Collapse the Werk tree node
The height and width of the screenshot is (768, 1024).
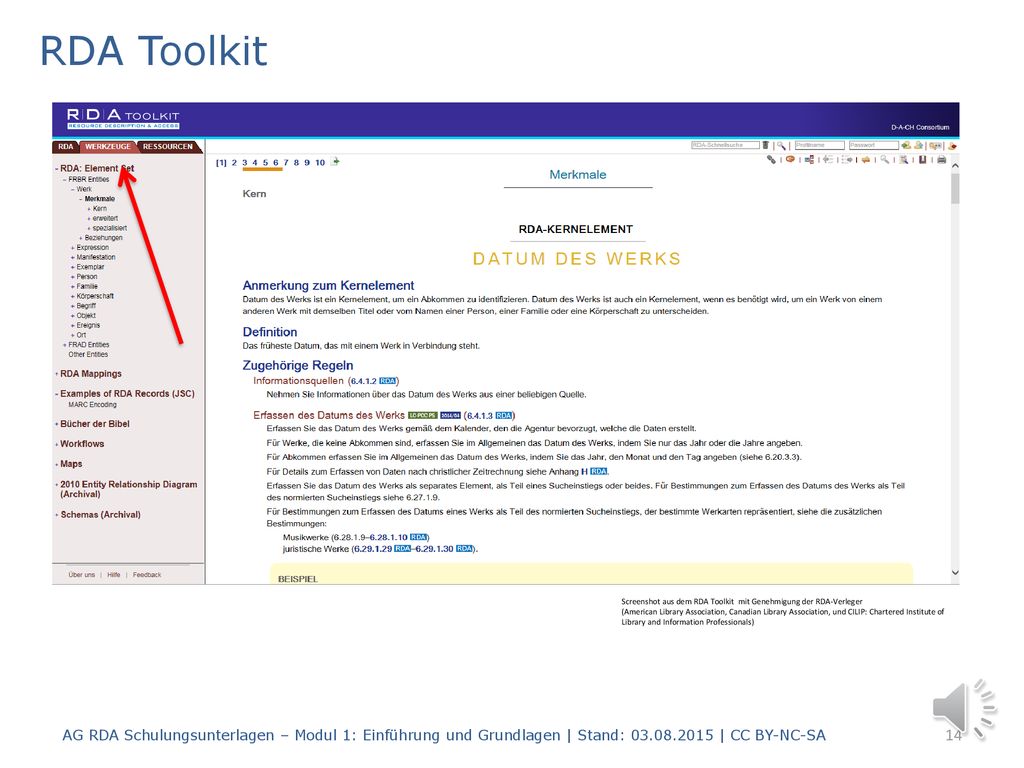coord(72,189)
